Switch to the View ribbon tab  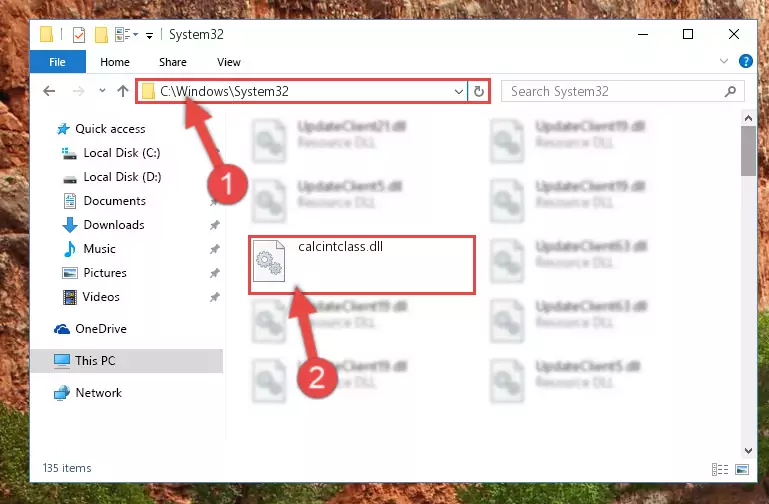click(x=229, y=62)
